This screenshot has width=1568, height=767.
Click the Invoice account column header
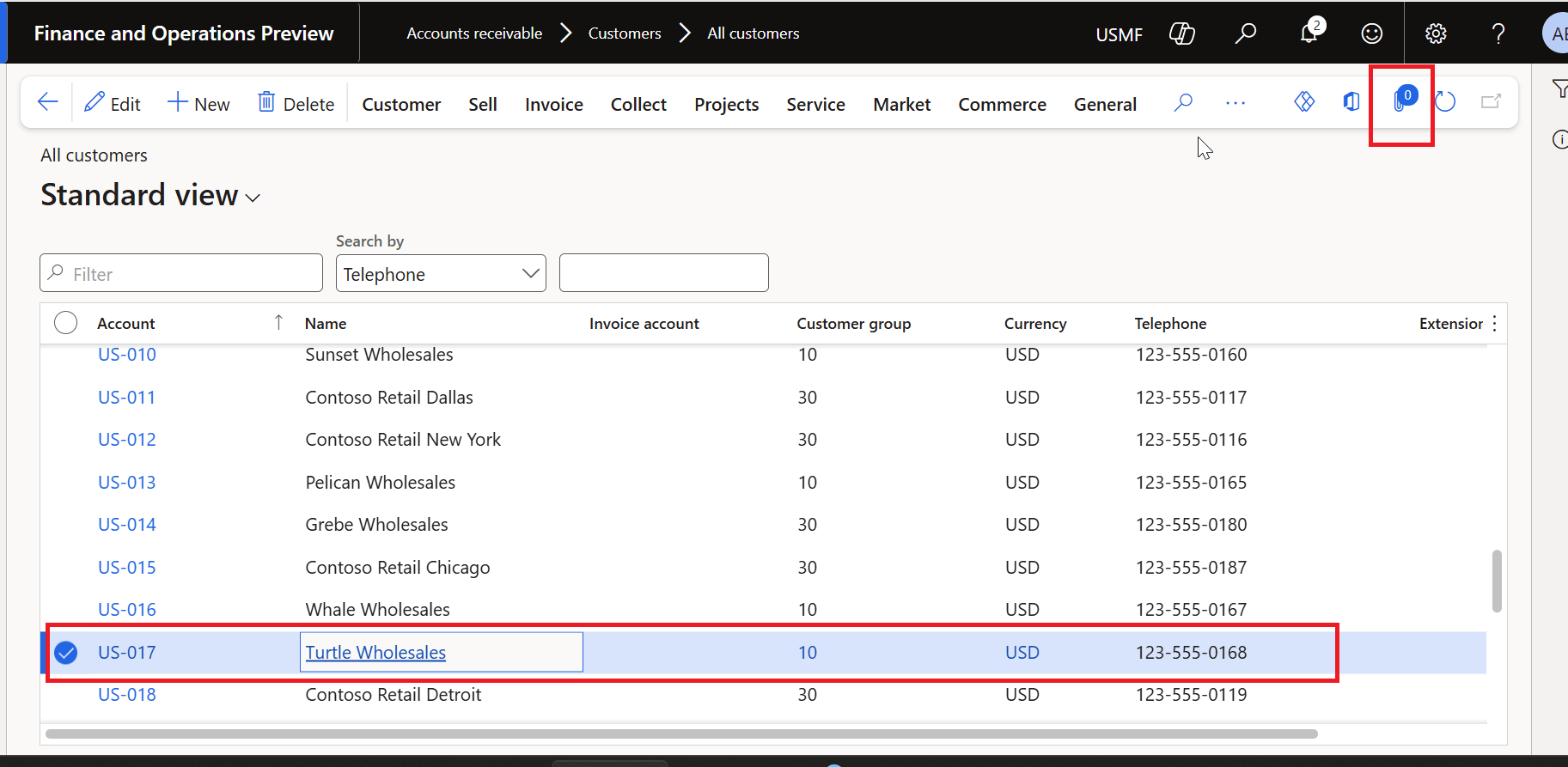coord(644,324)
